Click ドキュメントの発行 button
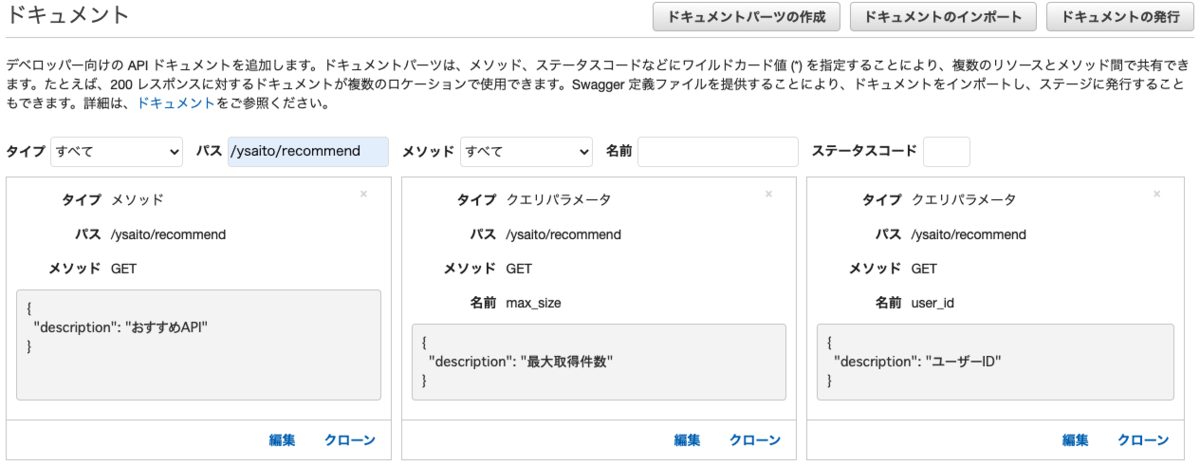1200x466 pixels. (x=1120, y=17)
